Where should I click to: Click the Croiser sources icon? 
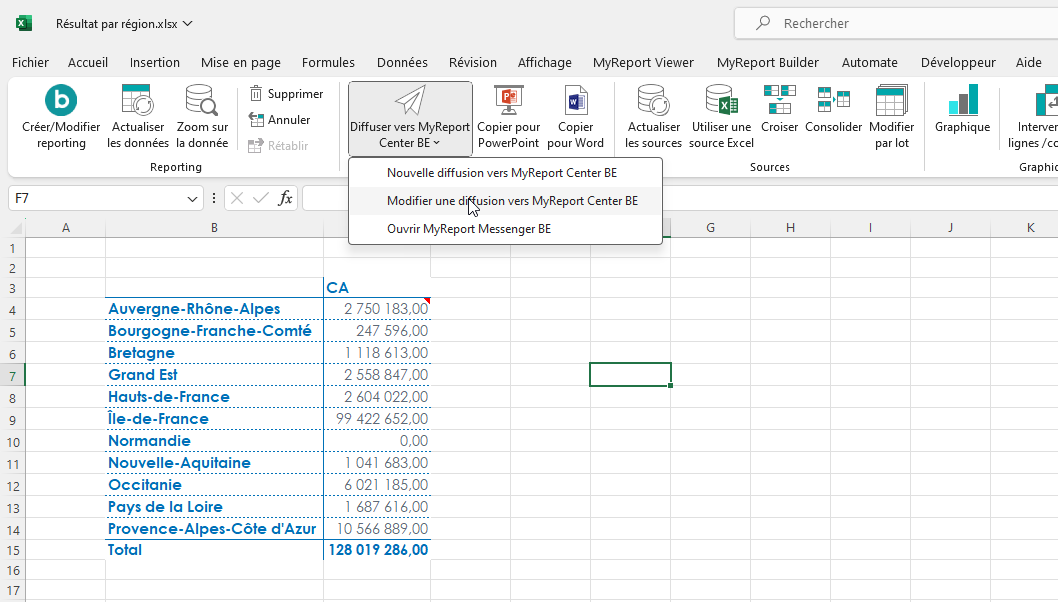779,100
